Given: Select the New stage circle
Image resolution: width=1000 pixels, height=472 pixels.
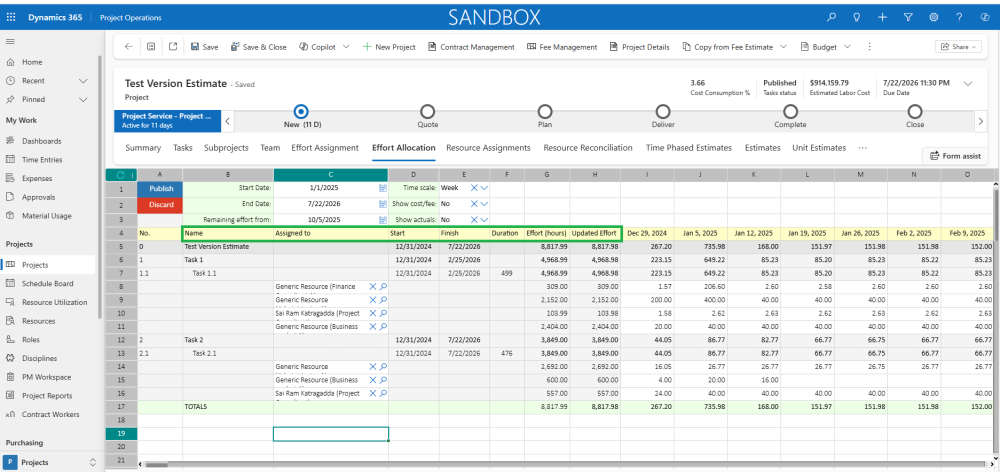Looking at the screenshot, I should tap(301, 111).
